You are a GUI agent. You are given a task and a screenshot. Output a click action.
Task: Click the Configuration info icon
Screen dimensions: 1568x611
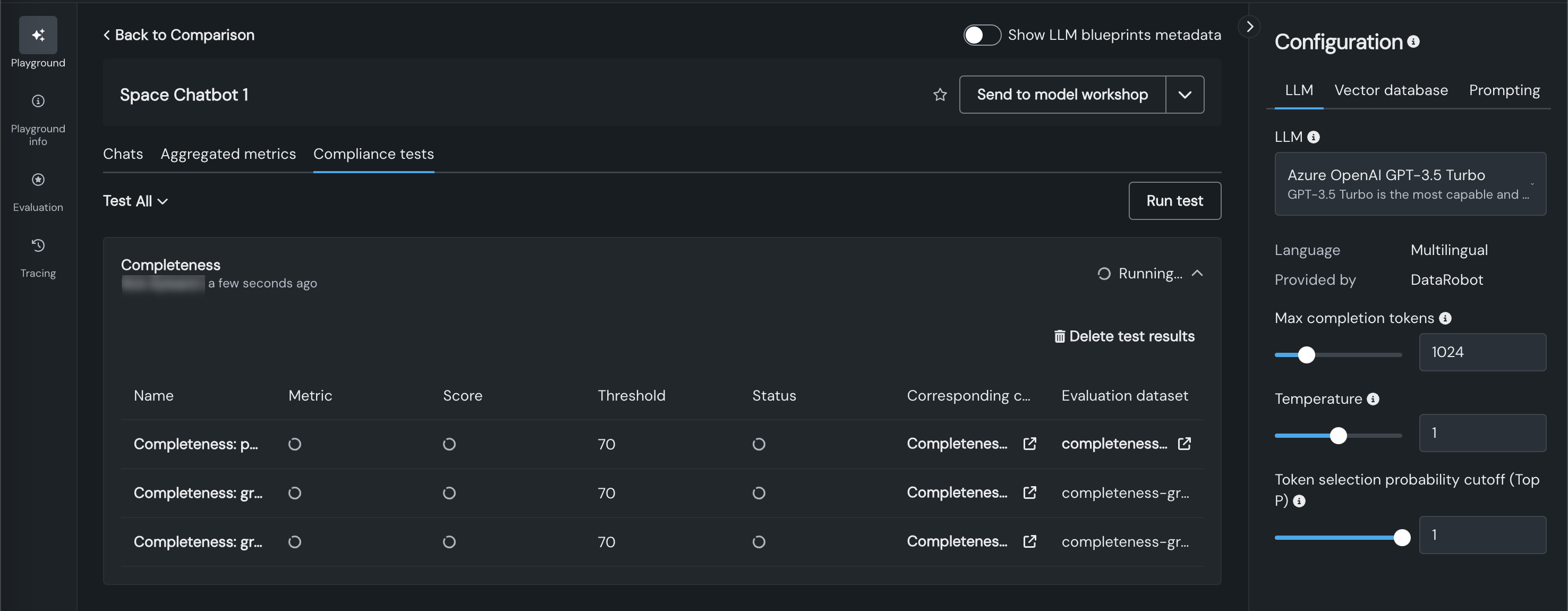point(1413,41)
